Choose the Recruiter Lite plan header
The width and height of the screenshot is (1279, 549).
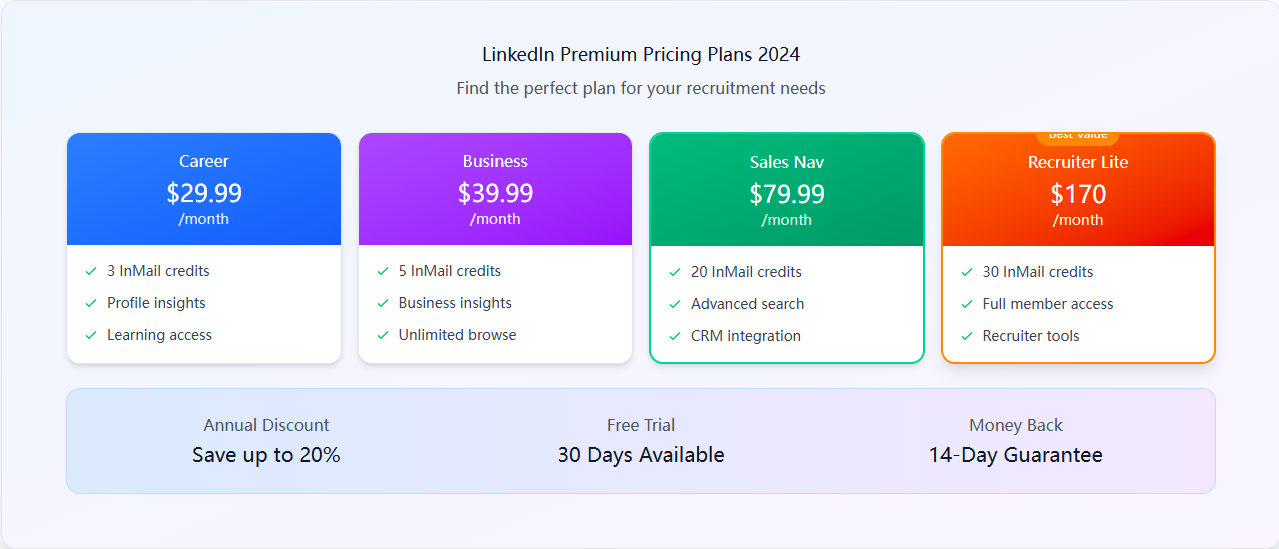click(1078, 190)
